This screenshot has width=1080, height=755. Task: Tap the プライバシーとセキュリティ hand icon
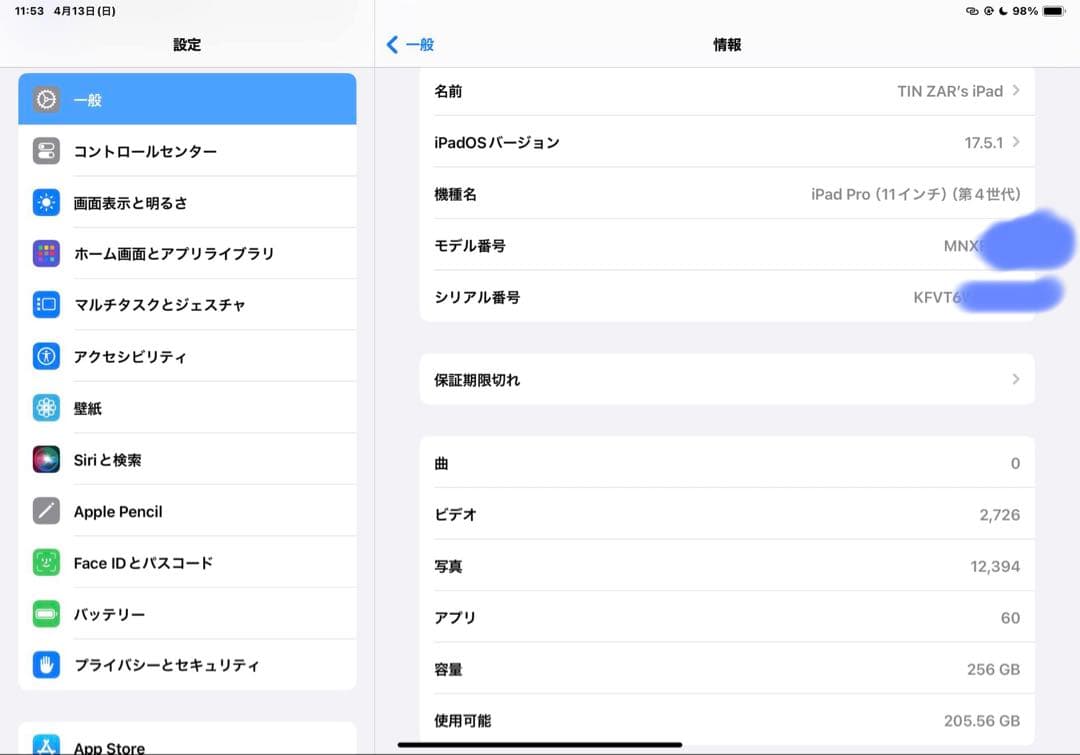point(45,665)
